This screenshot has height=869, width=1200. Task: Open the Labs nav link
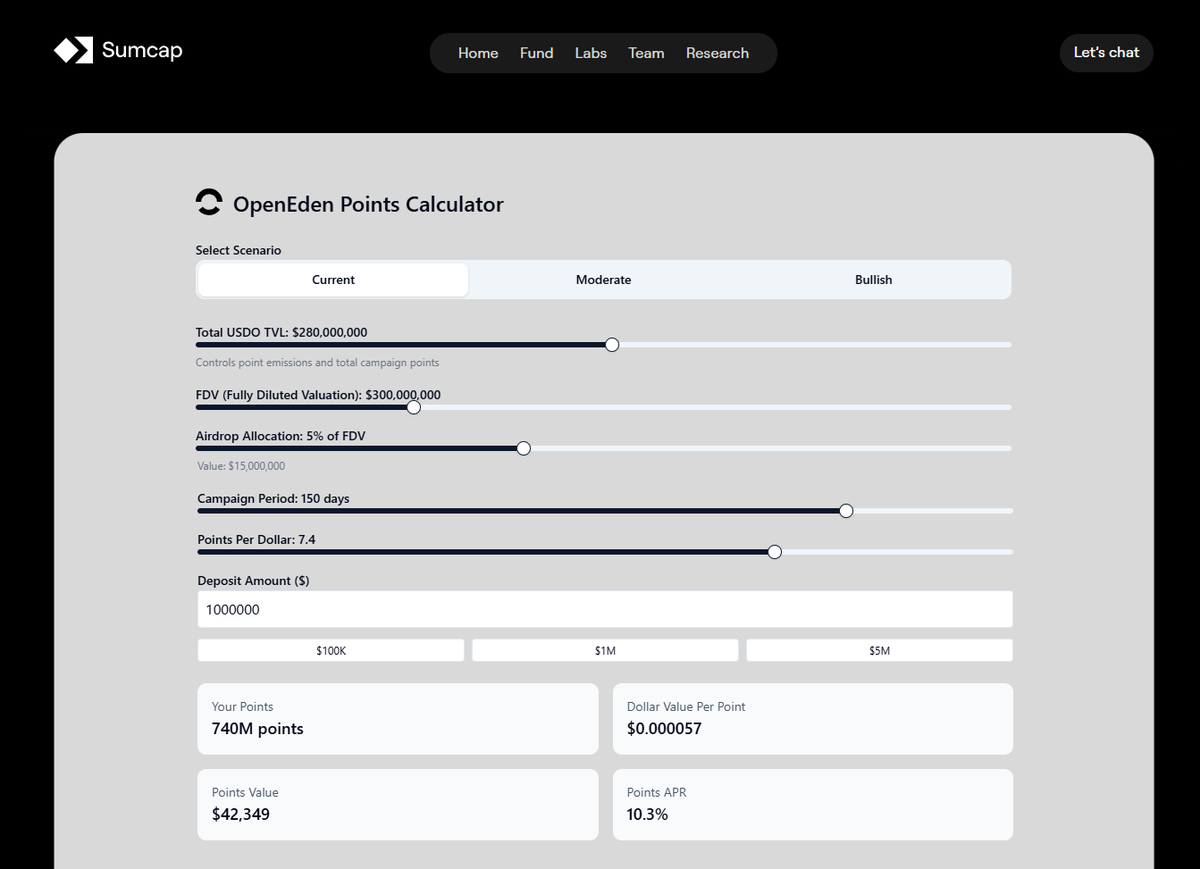click(591, 53)
